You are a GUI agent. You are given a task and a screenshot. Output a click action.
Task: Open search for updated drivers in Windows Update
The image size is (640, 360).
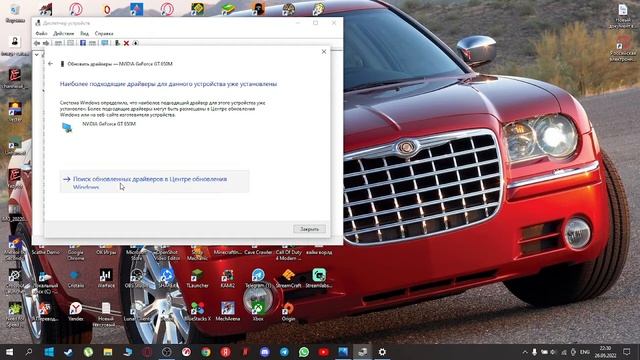154,182
